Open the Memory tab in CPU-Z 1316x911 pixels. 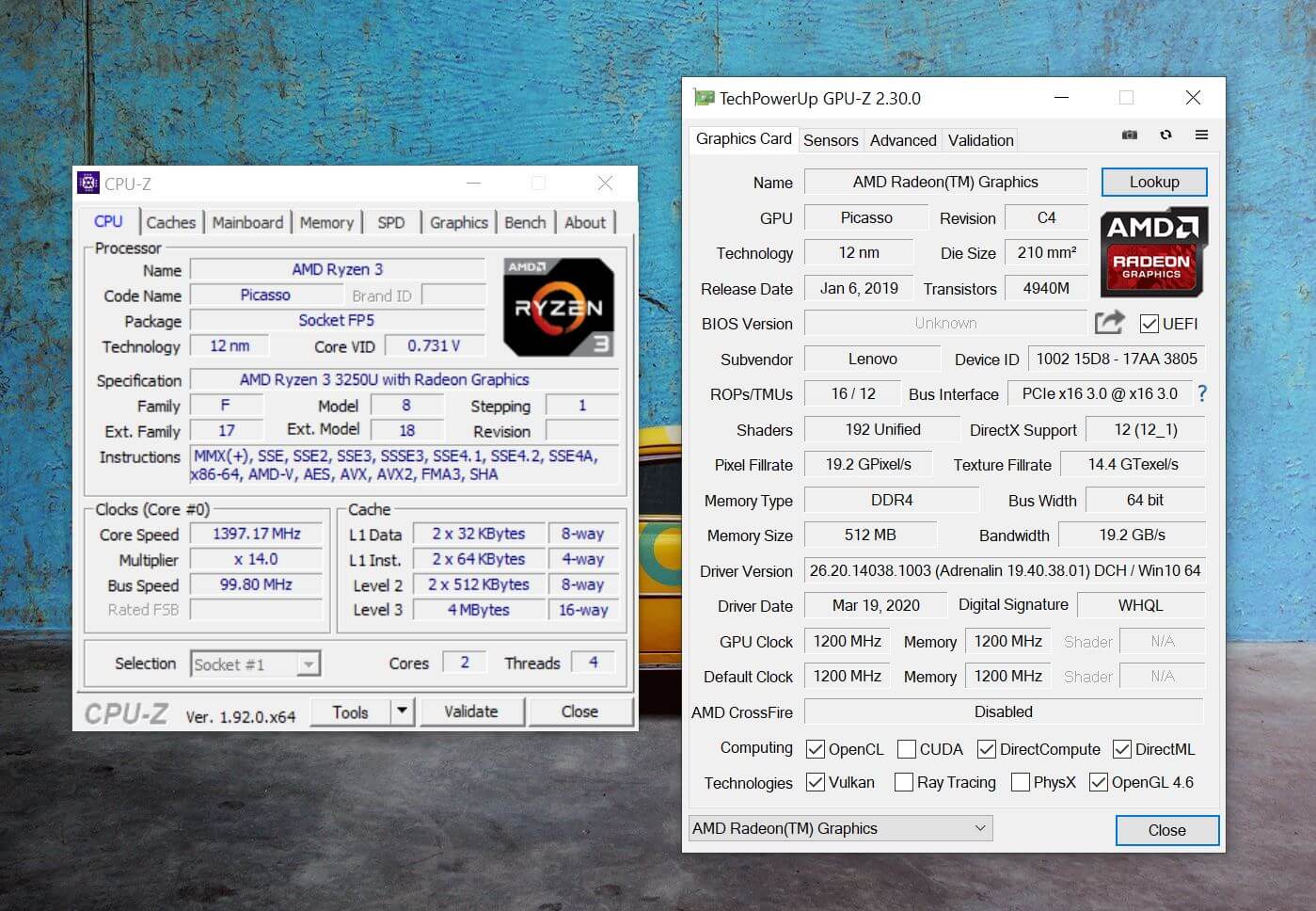326,222
